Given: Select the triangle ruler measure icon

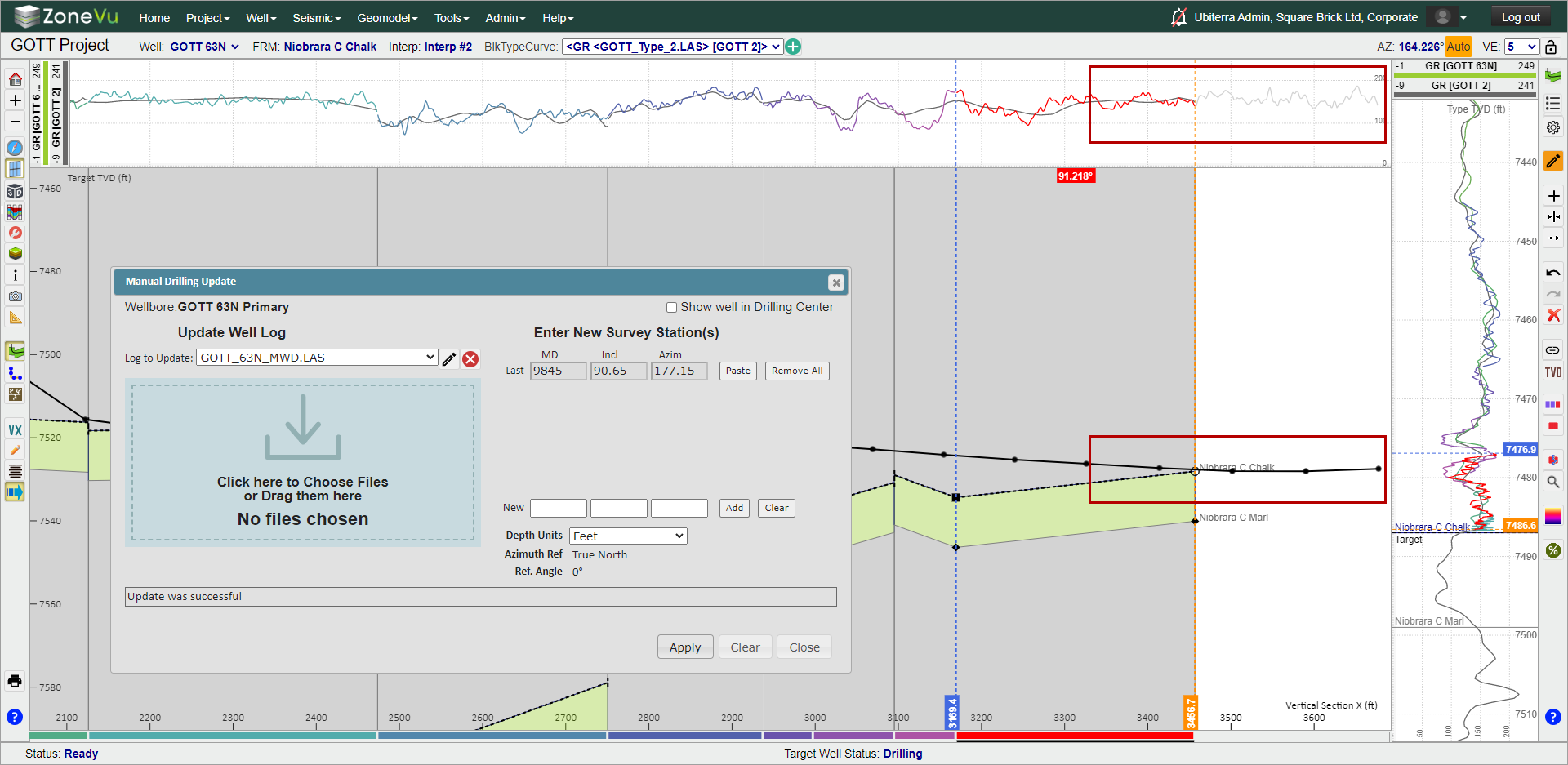Looking at the screenshot, I should 15,318.
